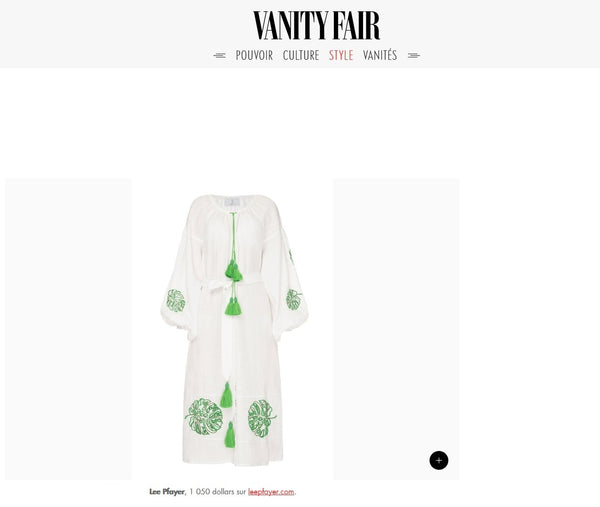Viewport: 600px width, 507px height.
Task: Click the green leaf embroidery at bottom-right hem
Action: (x=262, y=419)
